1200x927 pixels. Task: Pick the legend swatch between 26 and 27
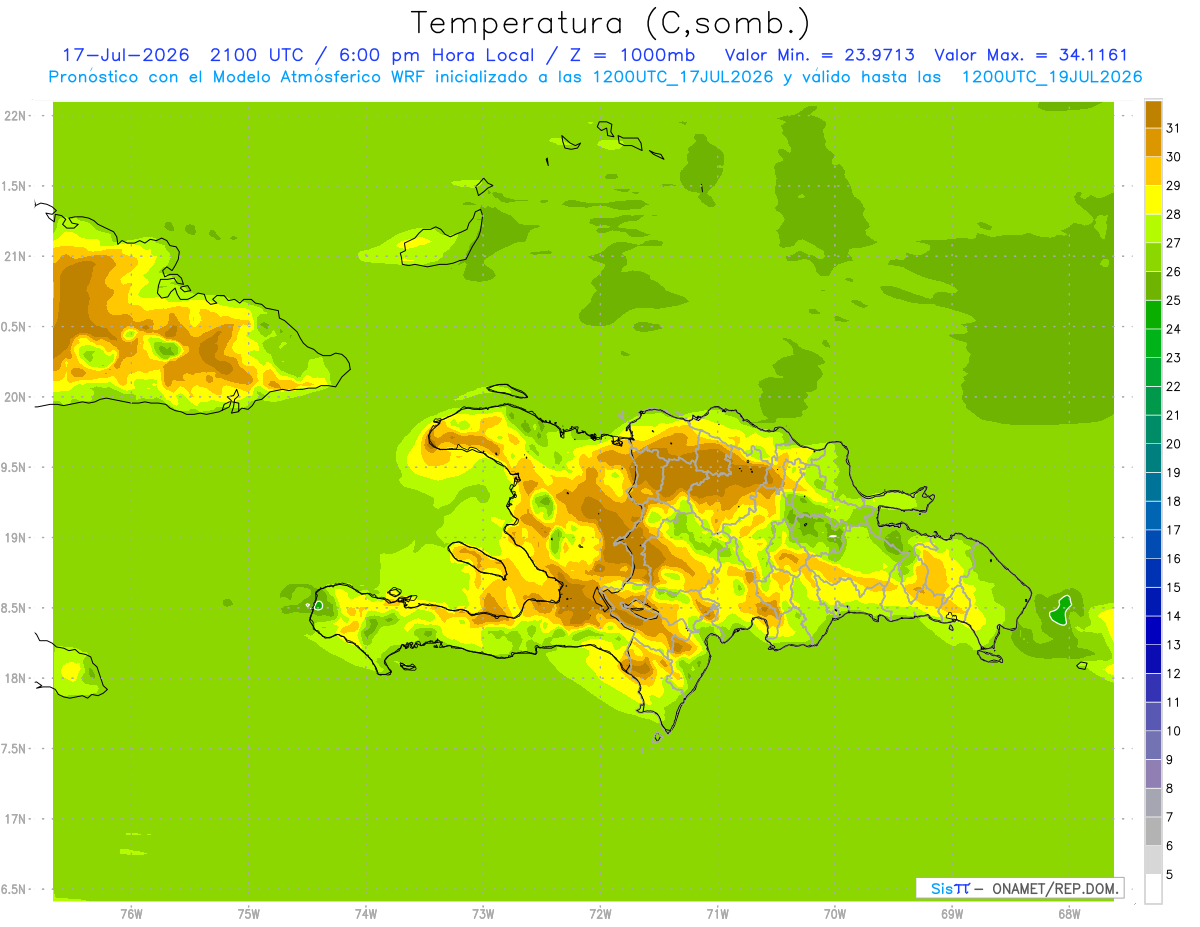(x=1153, y=257)
